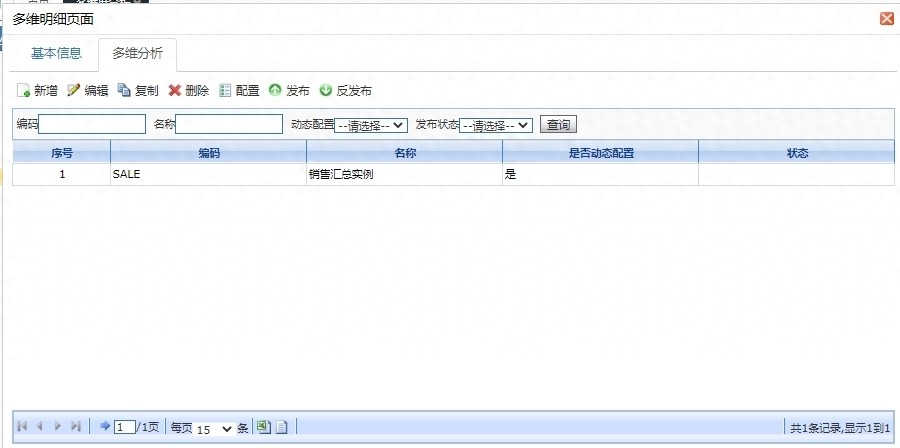Click row number 1 cell
900x448 pixels.
[x=62, y=175]
